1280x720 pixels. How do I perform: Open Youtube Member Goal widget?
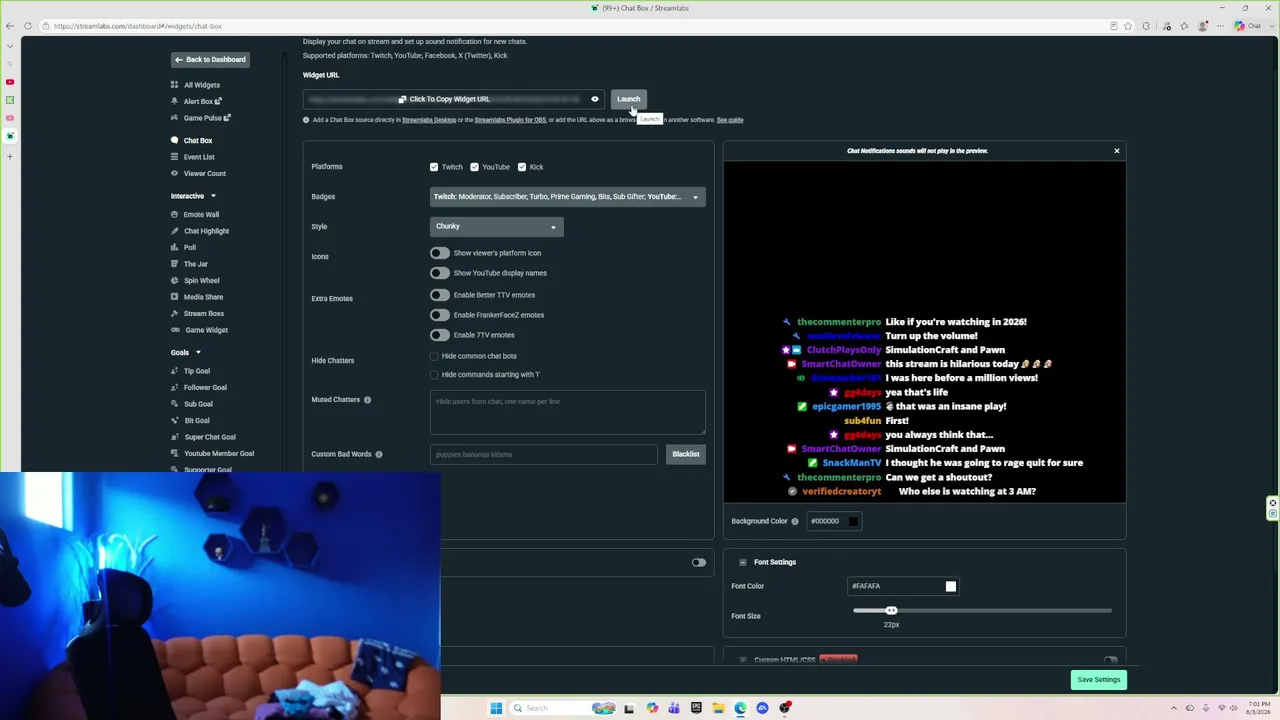218,454
